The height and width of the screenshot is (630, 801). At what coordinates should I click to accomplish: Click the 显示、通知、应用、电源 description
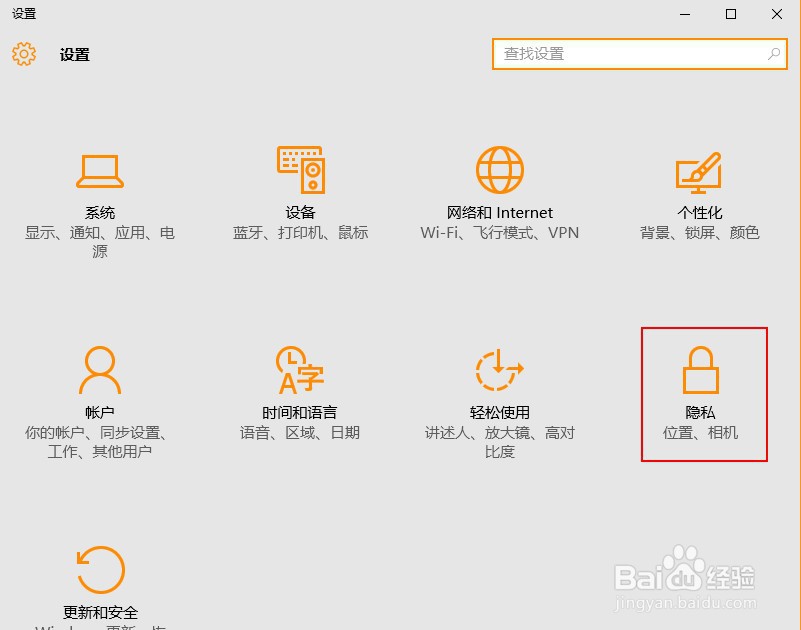(x=100, y=242)
